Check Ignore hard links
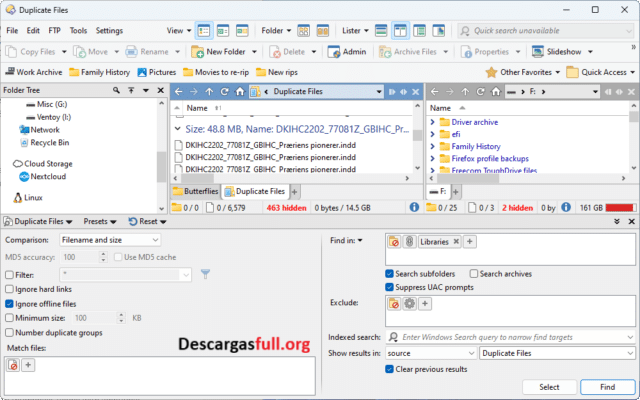Screen dimensions: 640x400 coord(9,289)
